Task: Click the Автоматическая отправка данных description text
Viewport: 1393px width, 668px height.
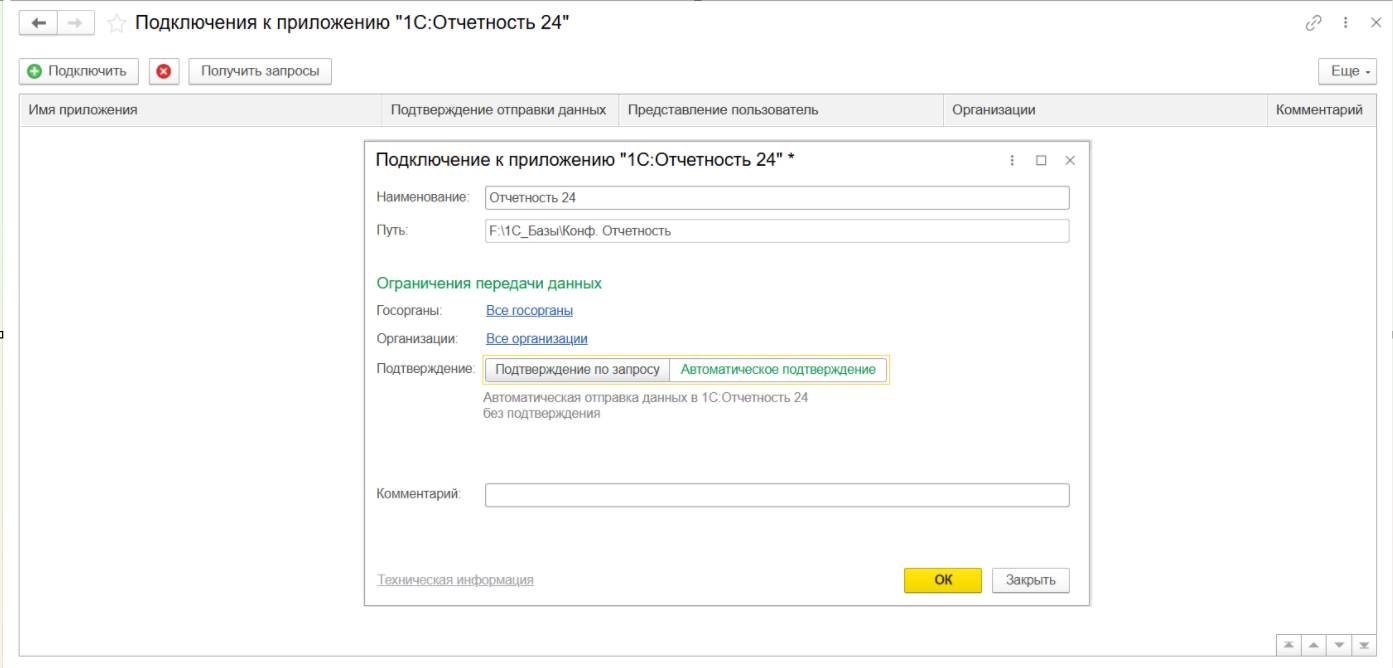Action: tap(645, 405)
